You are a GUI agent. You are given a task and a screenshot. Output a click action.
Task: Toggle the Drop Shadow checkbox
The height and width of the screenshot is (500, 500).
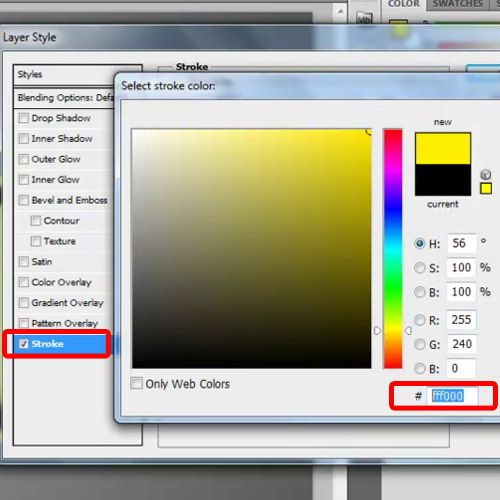pos(24,118)
